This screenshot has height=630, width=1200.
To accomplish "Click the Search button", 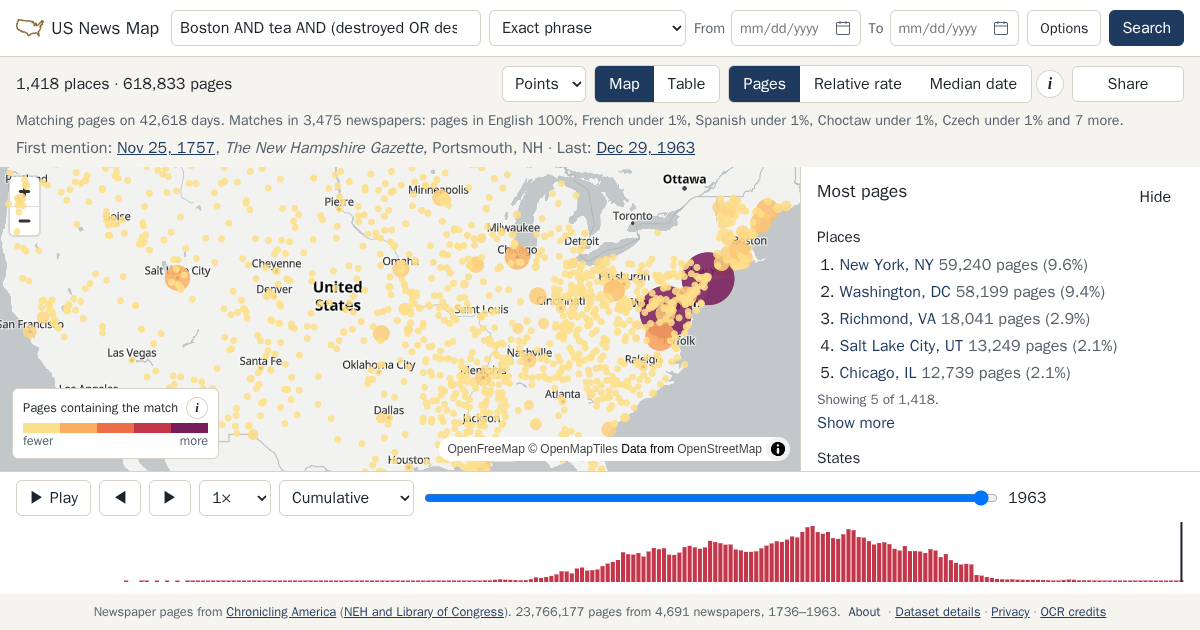I will coord(1146,28).
